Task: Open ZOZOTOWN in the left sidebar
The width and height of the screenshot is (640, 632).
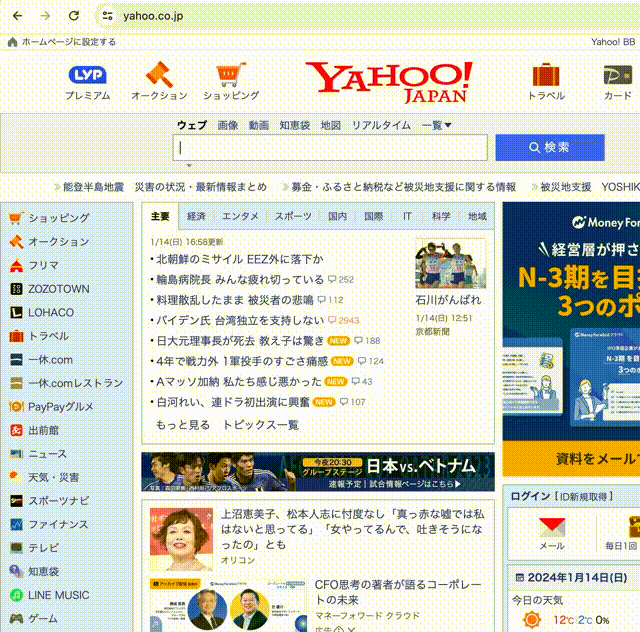Action: coord(58,289)
